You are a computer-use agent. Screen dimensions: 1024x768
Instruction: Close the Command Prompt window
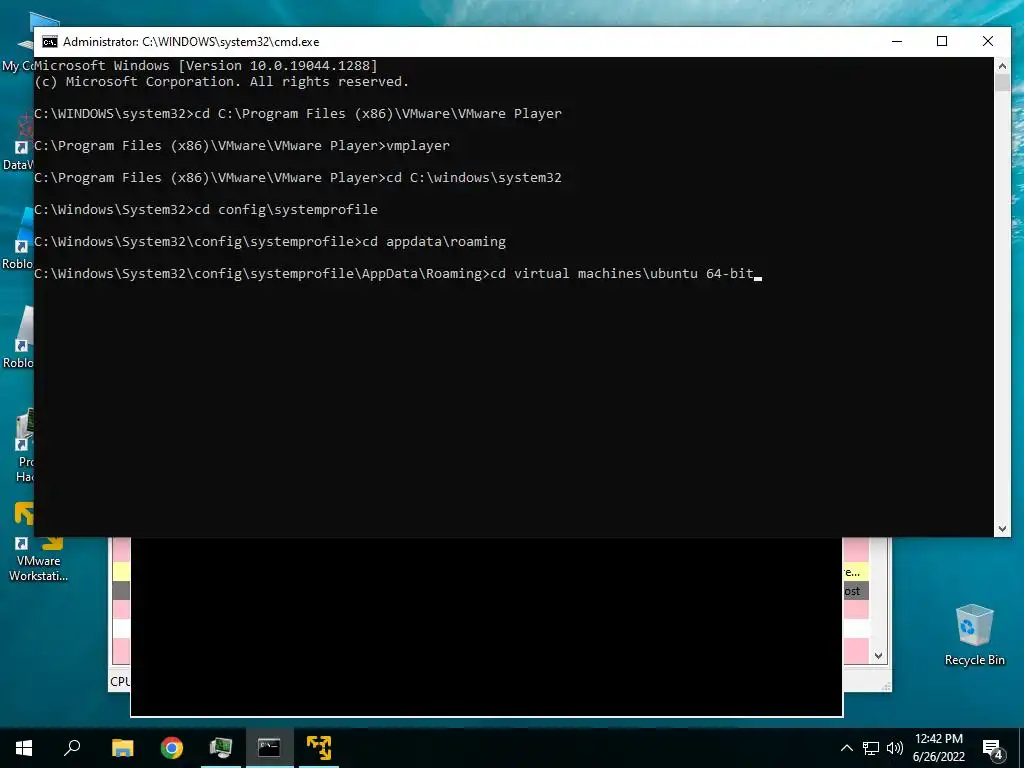pos(987,41)
